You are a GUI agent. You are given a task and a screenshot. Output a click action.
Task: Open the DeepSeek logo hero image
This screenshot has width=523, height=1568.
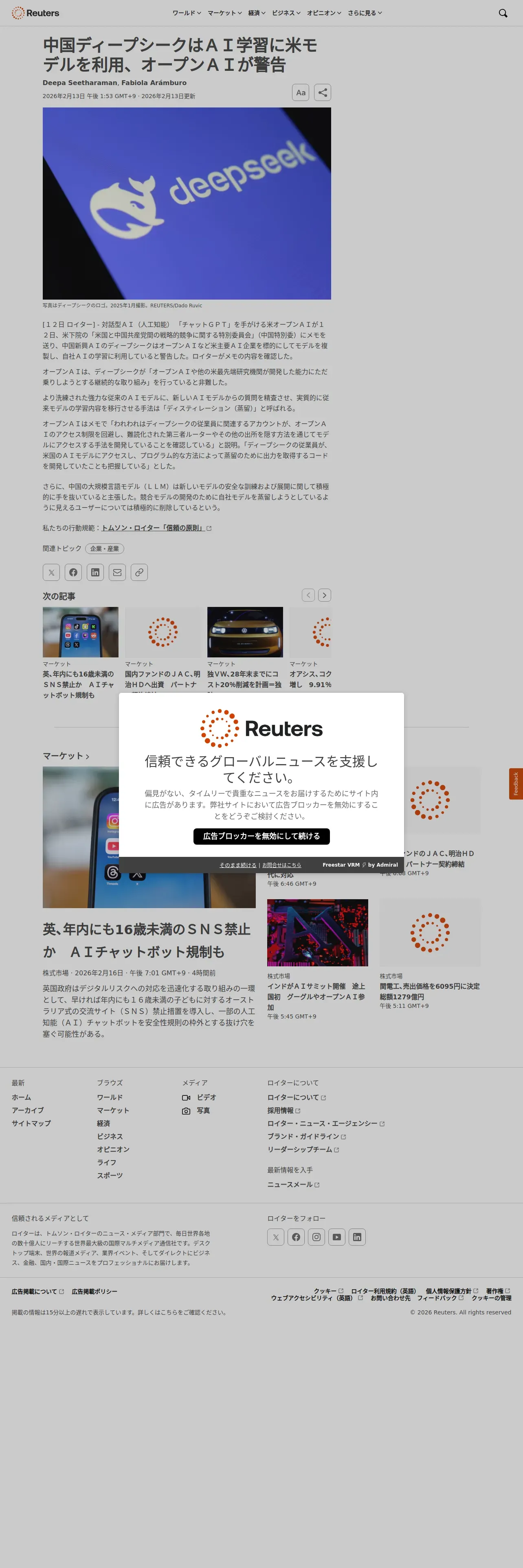[x=187, y=203]
